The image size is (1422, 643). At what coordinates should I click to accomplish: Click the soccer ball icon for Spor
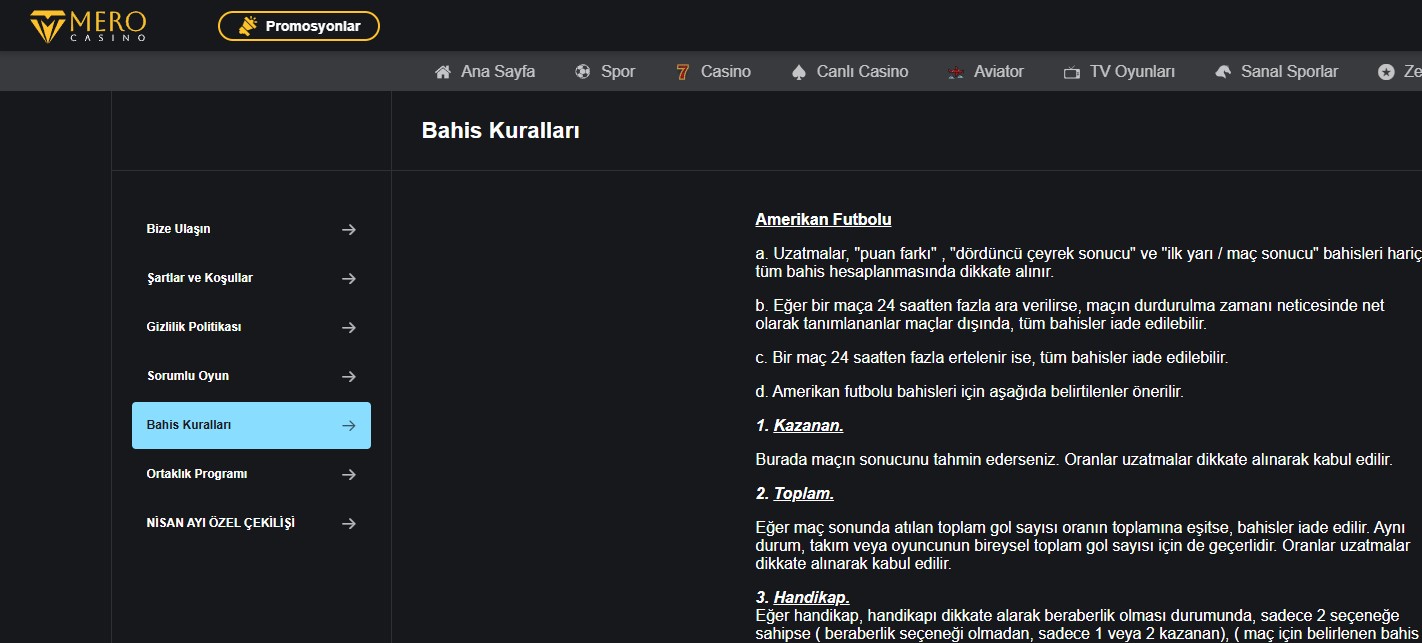583,72
